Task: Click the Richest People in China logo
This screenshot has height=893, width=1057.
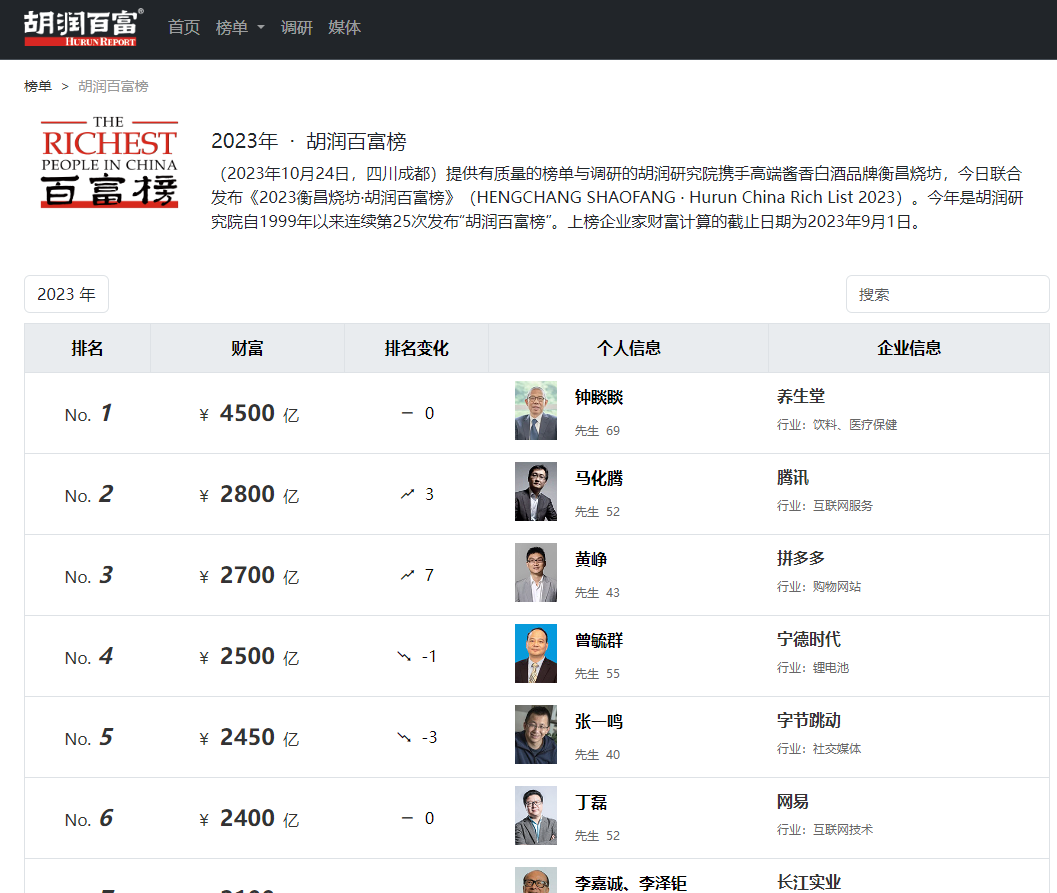Action: (109, 162)
